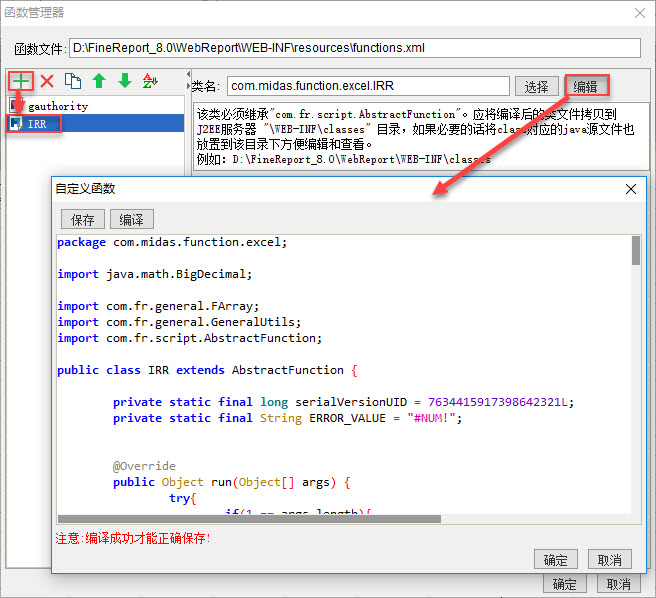Click the class description text area
Image resolution: width=656 pixels, height=598 pixels.
coord(421,136)
